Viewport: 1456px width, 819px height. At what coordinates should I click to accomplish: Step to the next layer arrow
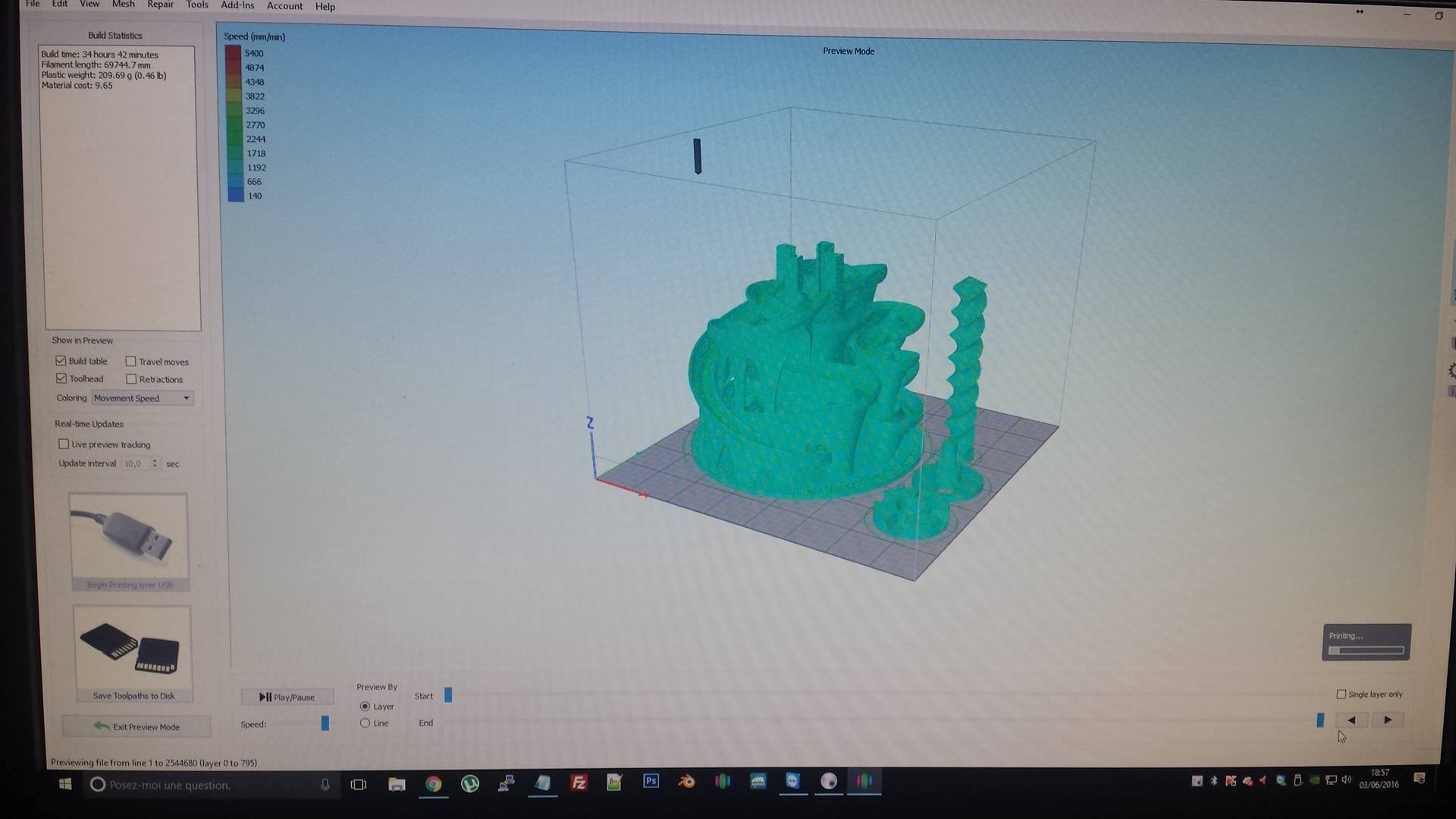[1387, 720]
